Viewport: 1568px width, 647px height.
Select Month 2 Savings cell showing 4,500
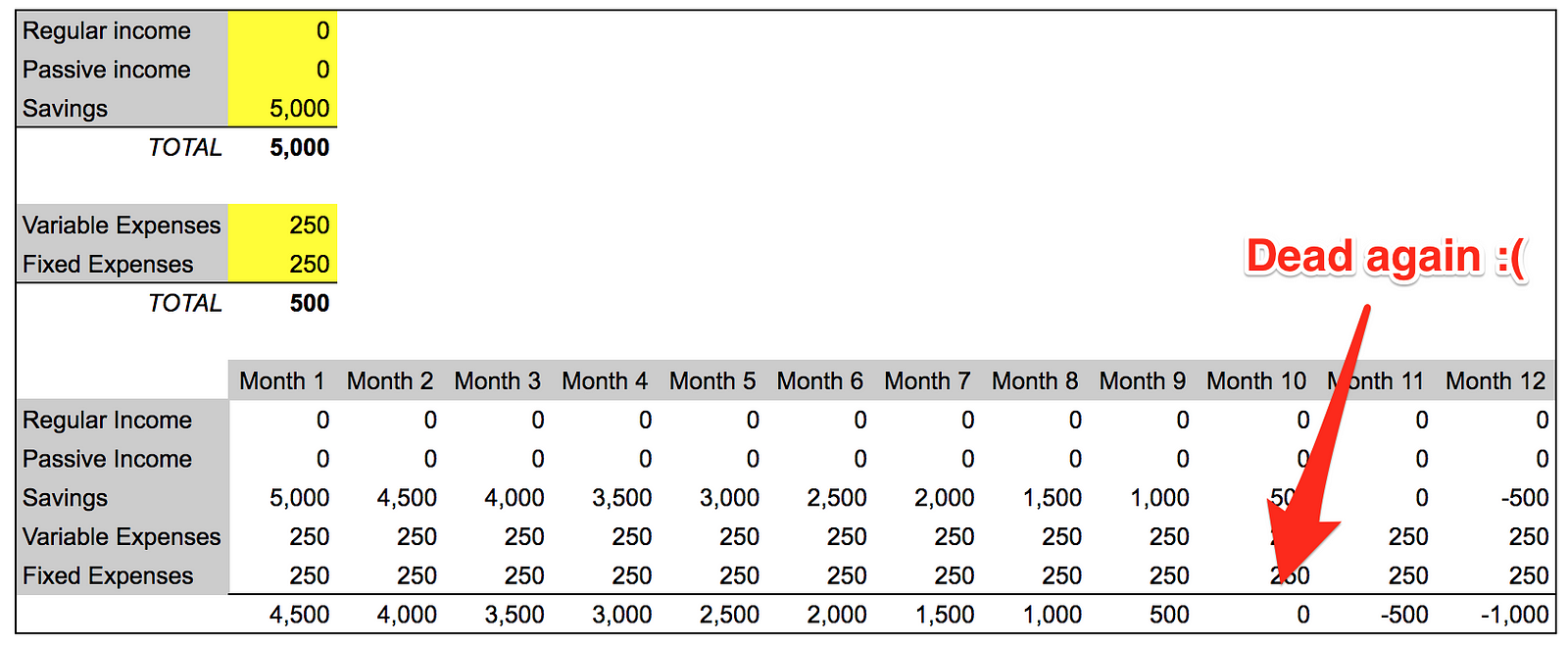pyautogui.click(x=407, y=498)
